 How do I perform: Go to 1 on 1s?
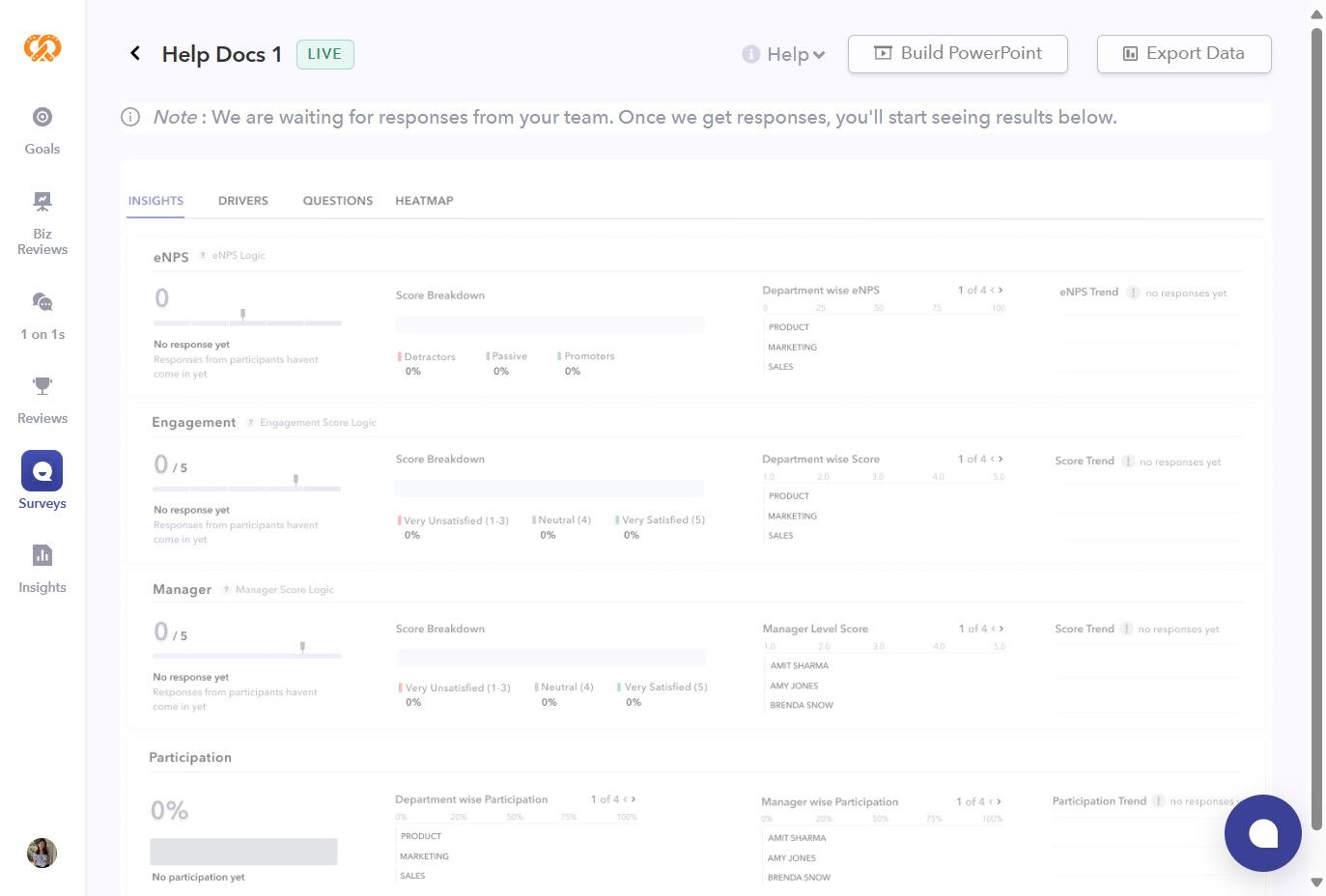[42, 303]
